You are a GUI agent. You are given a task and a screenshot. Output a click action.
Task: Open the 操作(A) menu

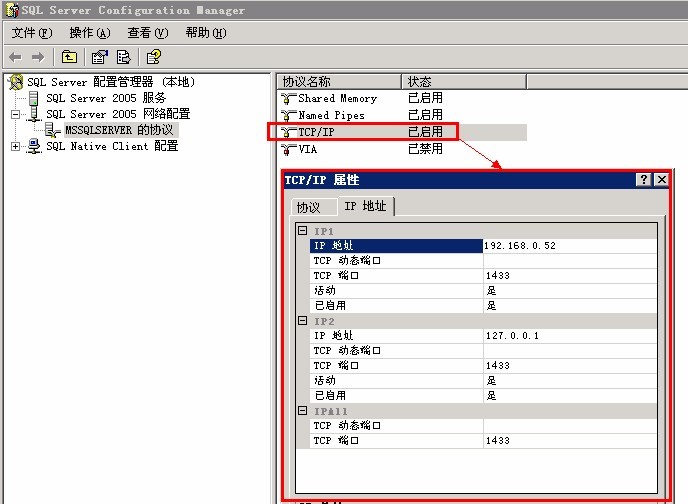pos(90,33)
